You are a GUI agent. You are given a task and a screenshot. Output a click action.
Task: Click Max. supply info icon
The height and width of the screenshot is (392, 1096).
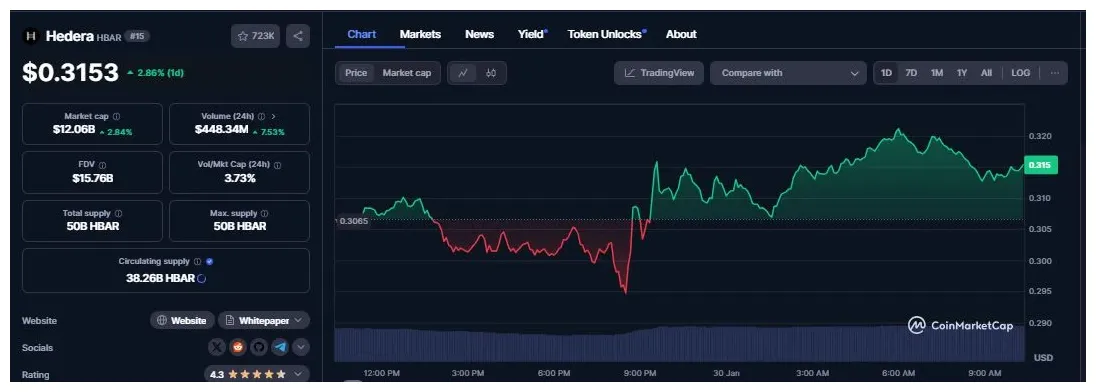pos(264,213)
